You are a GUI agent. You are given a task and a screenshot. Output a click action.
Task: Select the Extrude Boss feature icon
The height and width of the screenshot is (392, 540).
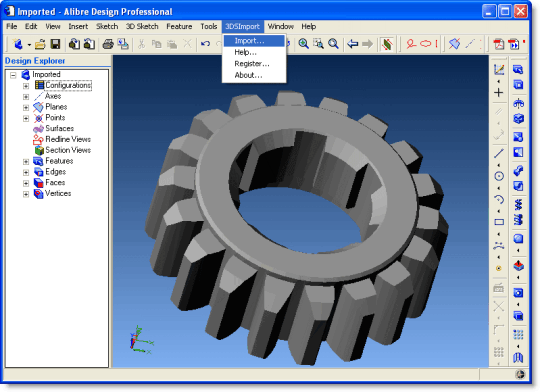pos(518,69)
